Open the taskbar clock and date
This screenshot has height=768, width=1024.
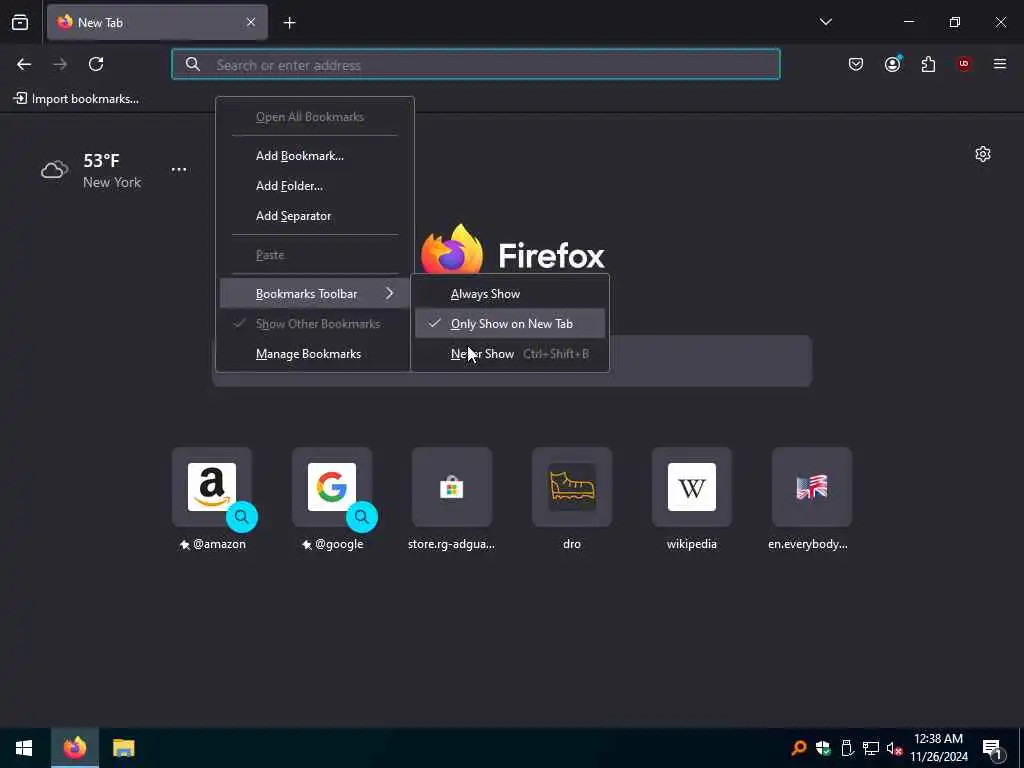tap(939, 748)
